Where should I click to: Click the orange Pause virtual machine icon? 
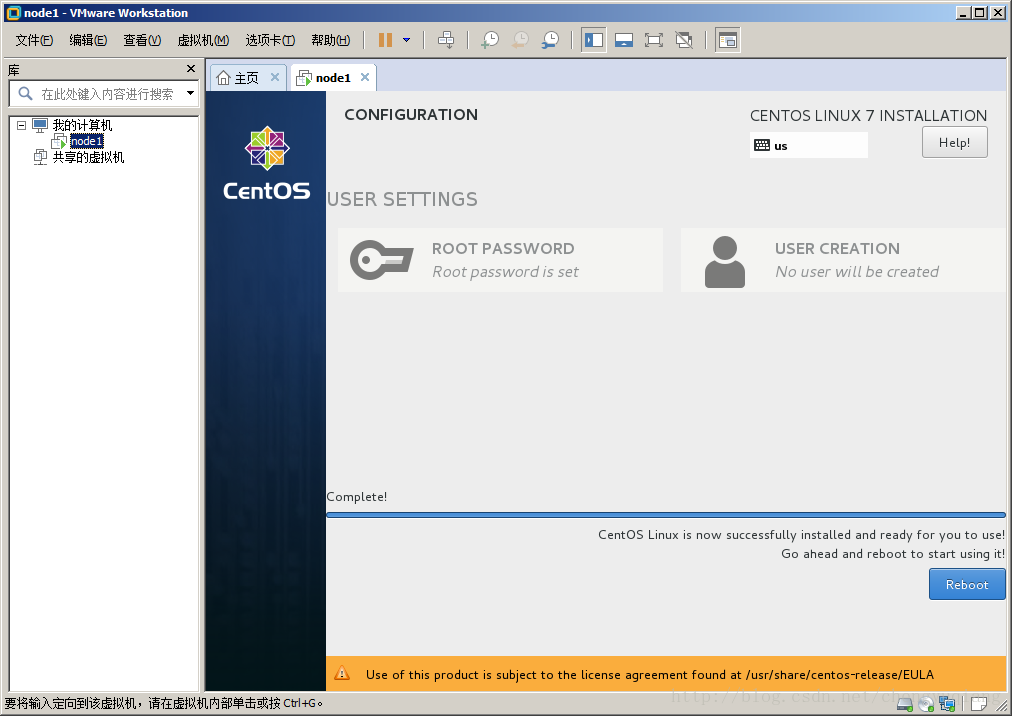pyautogui.click(x=385, y=40)
